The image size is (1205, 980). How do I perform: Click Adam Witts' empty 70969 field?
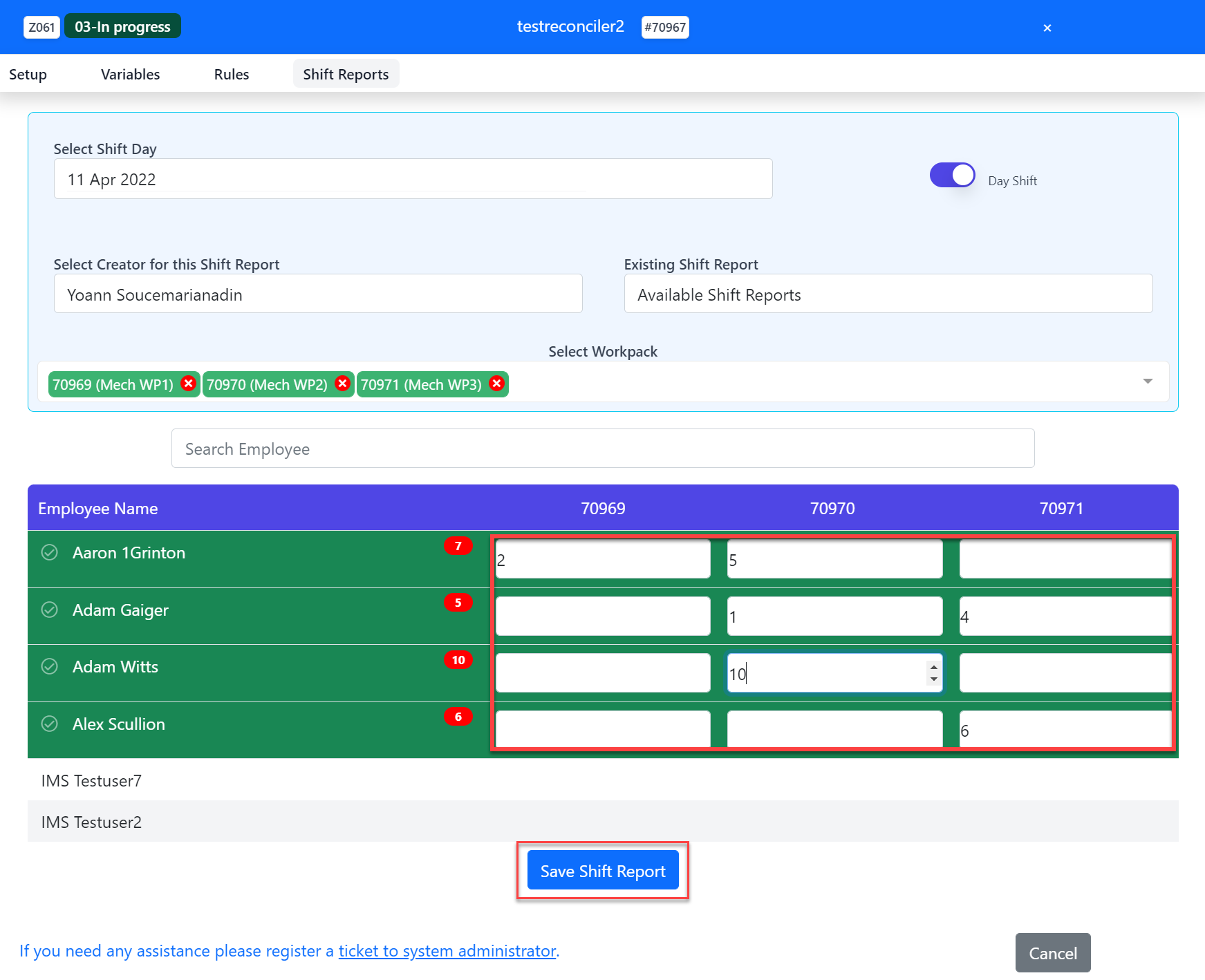pos(603,673)
